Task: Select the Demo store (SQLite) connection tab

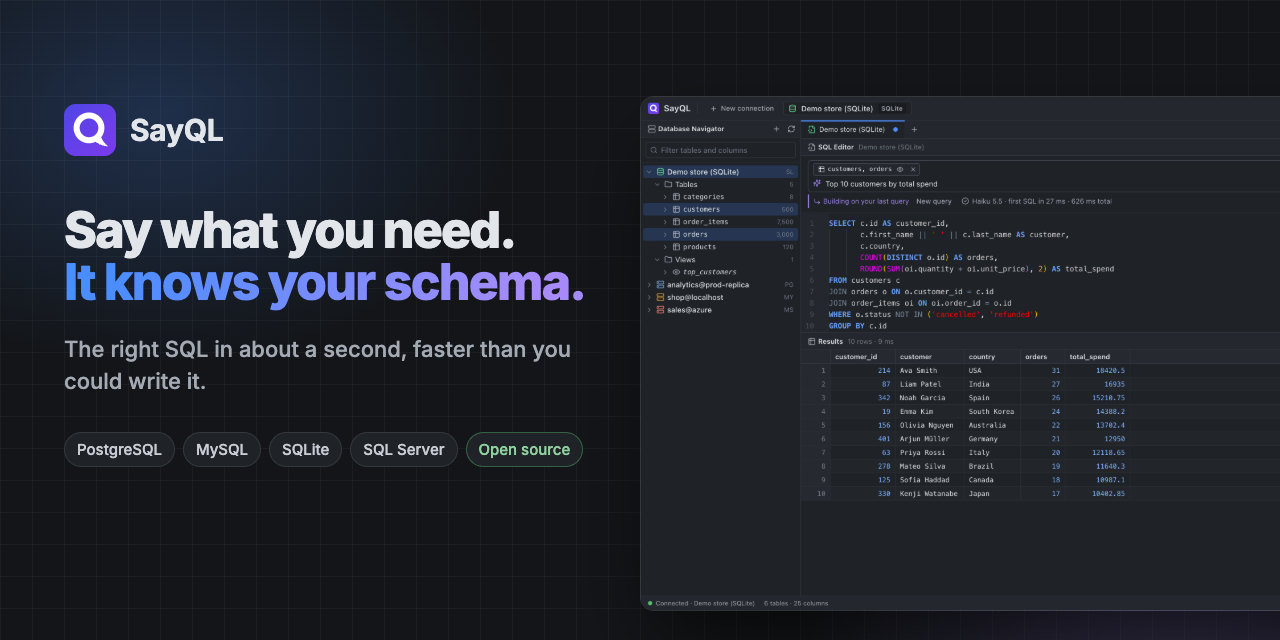Action: 846,108
